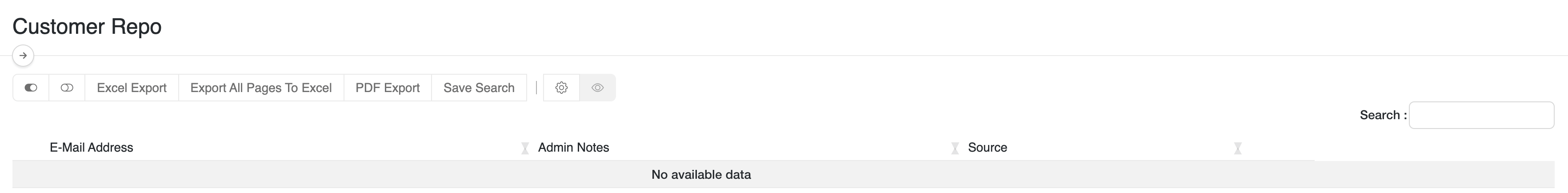Click the vertical separator before the gear icon
The height and width of the screenshot is (193, 1568).
(536, 88)
